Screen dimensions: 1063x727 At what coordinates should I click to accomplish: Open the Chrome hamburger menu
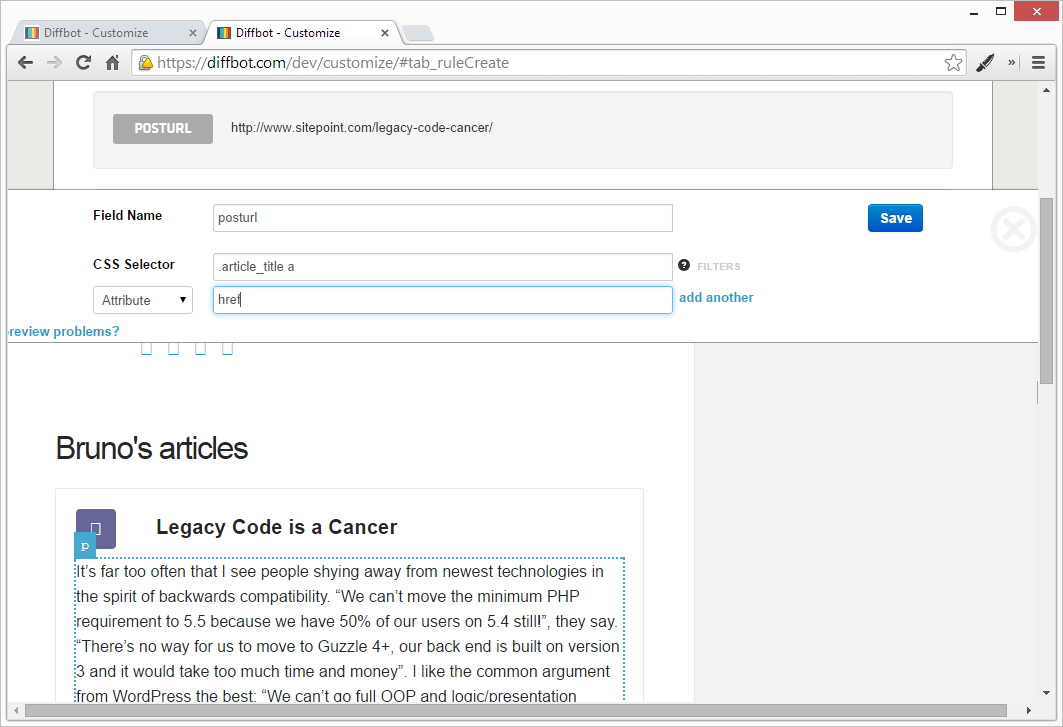coord(1038,62)
